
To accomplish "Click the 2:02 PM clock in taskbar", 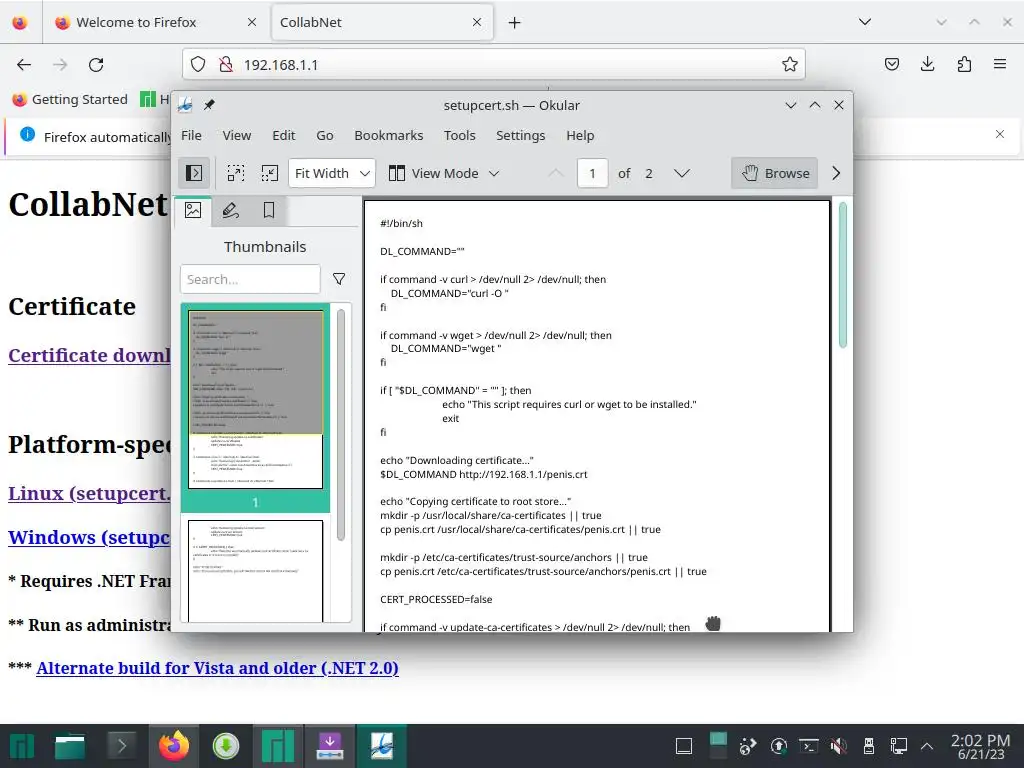I will point(980,746).
